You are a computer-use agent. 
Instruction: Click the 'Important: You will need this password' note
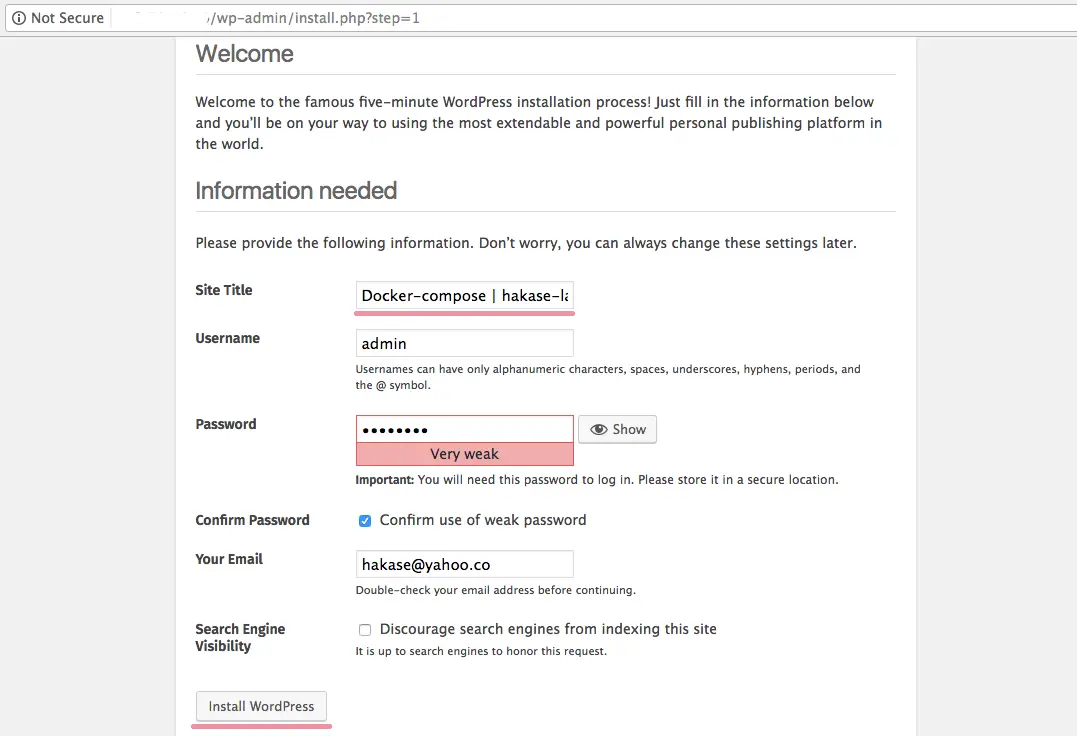pyautogui.click(x=597, y=479)
